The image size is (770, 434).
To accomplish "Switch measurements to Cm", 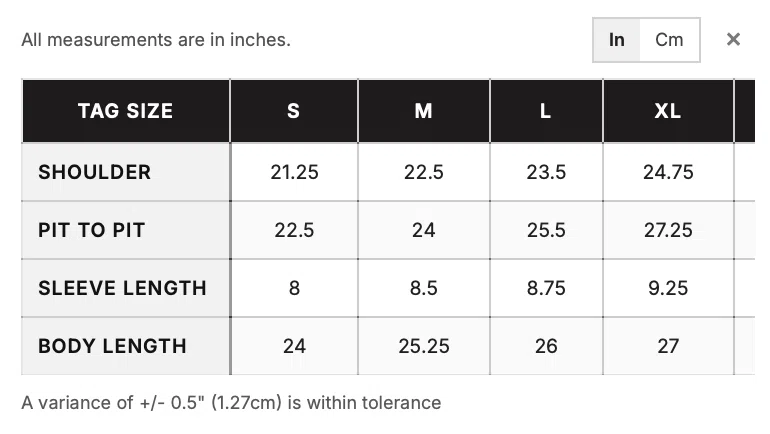I will (x=669, y=40).
